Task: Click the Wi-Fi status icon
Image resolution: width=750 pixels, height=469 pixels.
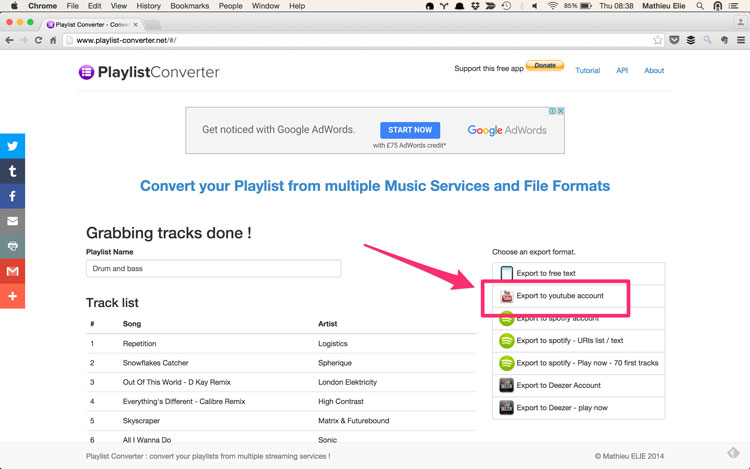Action: coord(552,6)
